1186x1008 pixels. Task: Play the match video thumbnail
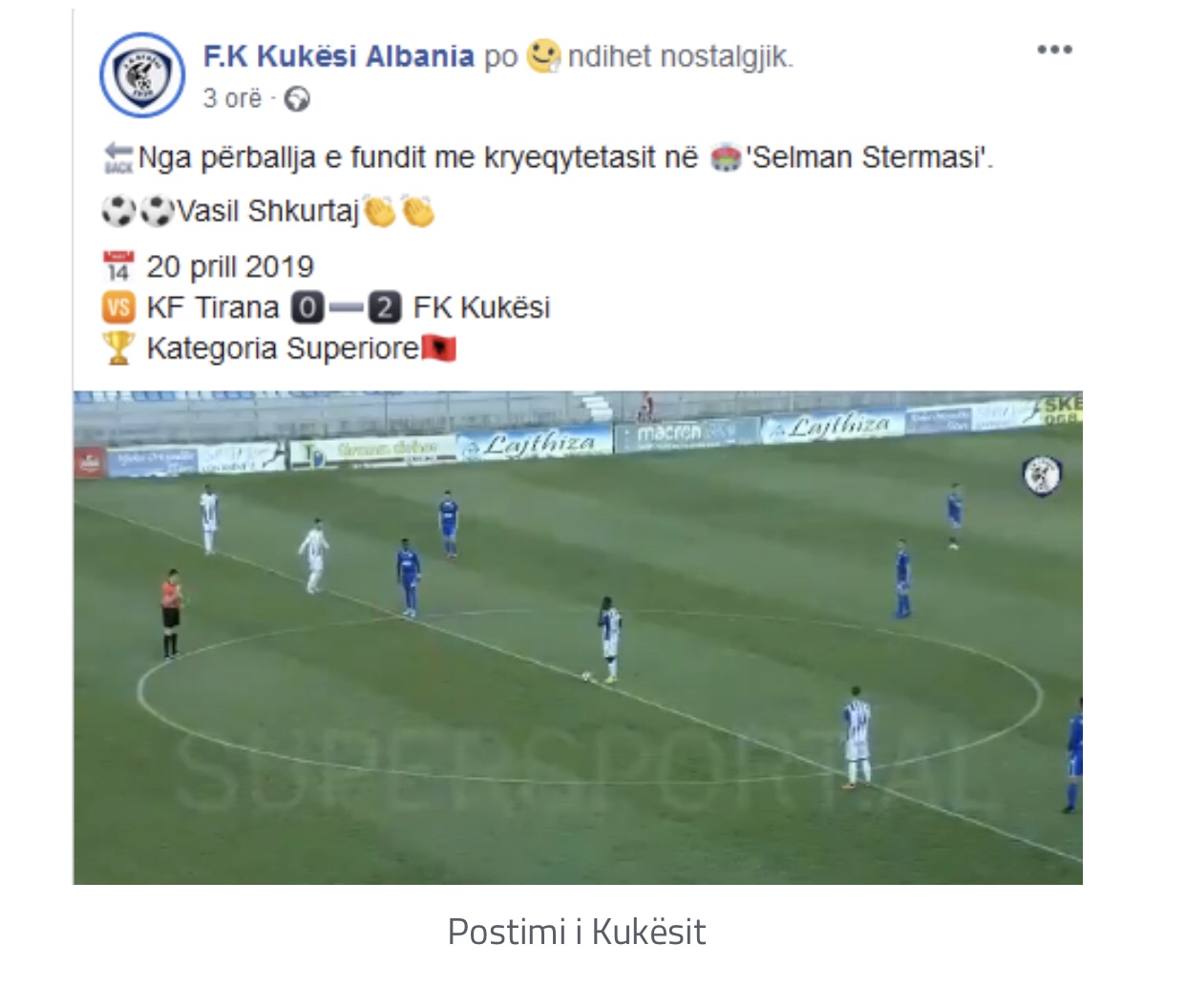tap(578, 638)
